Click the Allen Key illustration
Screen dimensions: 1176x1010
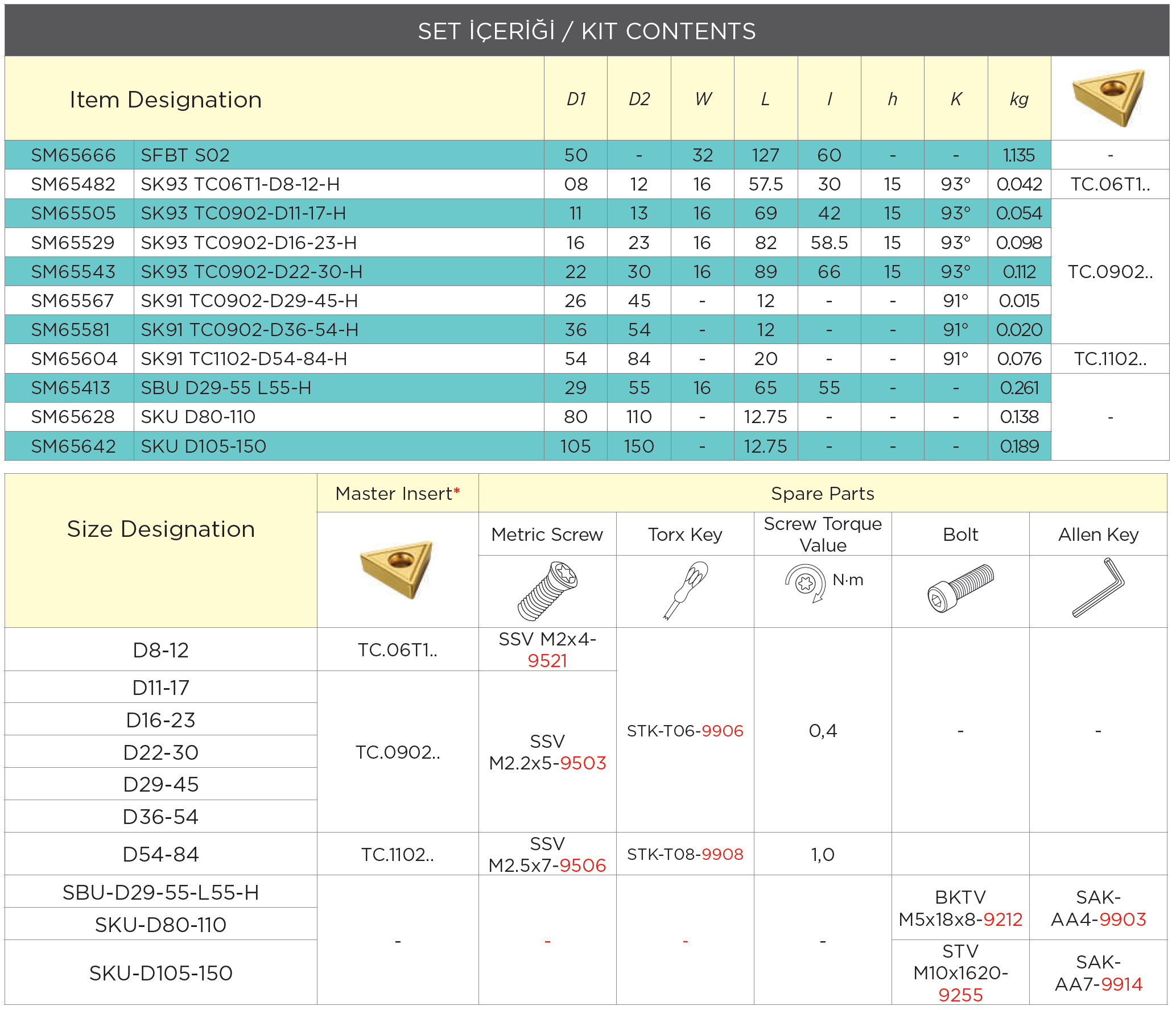coord(1098,588)
